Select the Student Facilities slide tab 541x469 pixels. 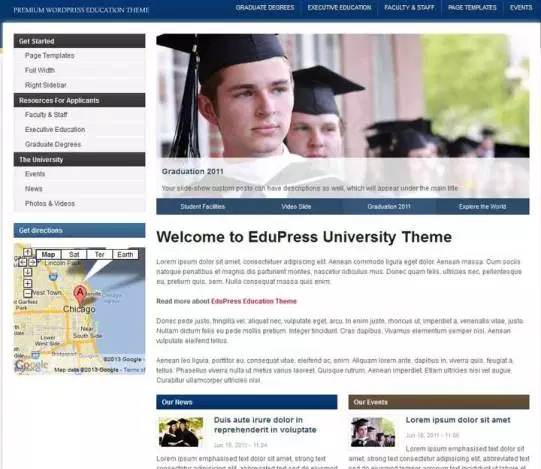203,207
